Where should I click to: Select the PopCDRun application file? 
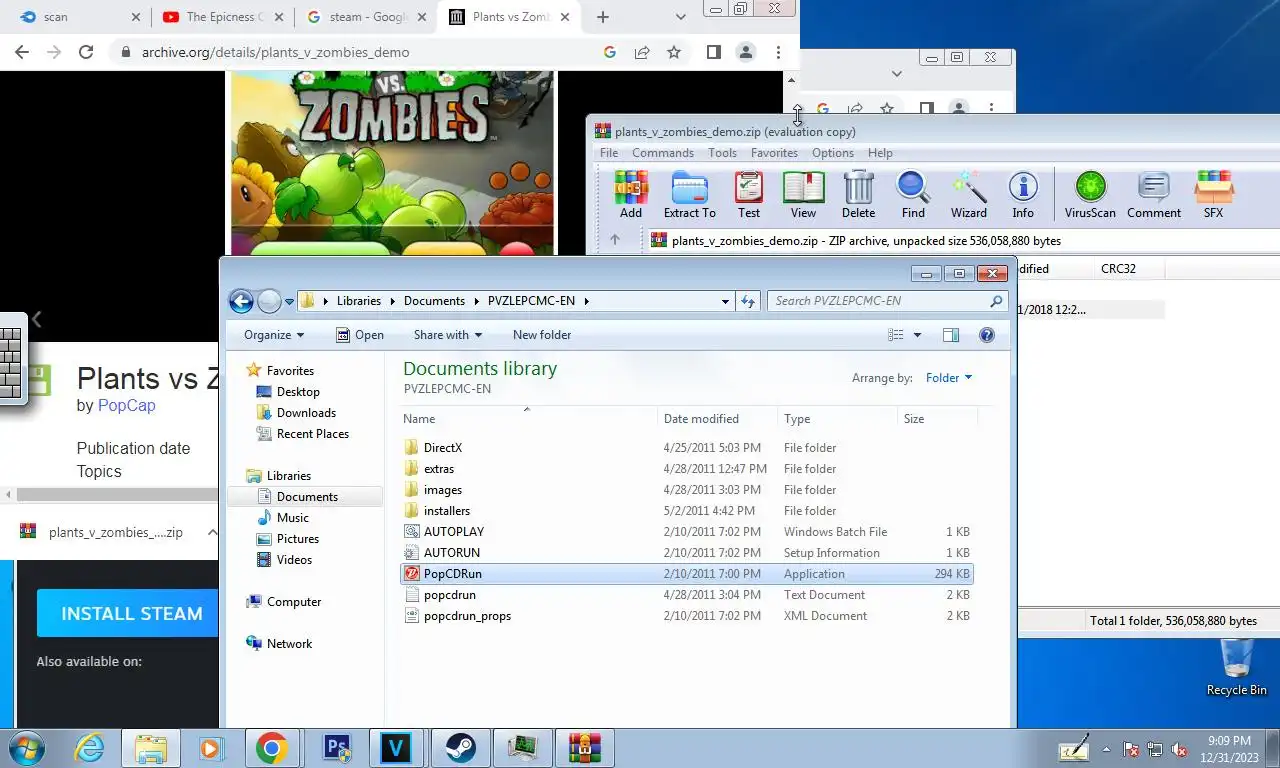(686, 574)
